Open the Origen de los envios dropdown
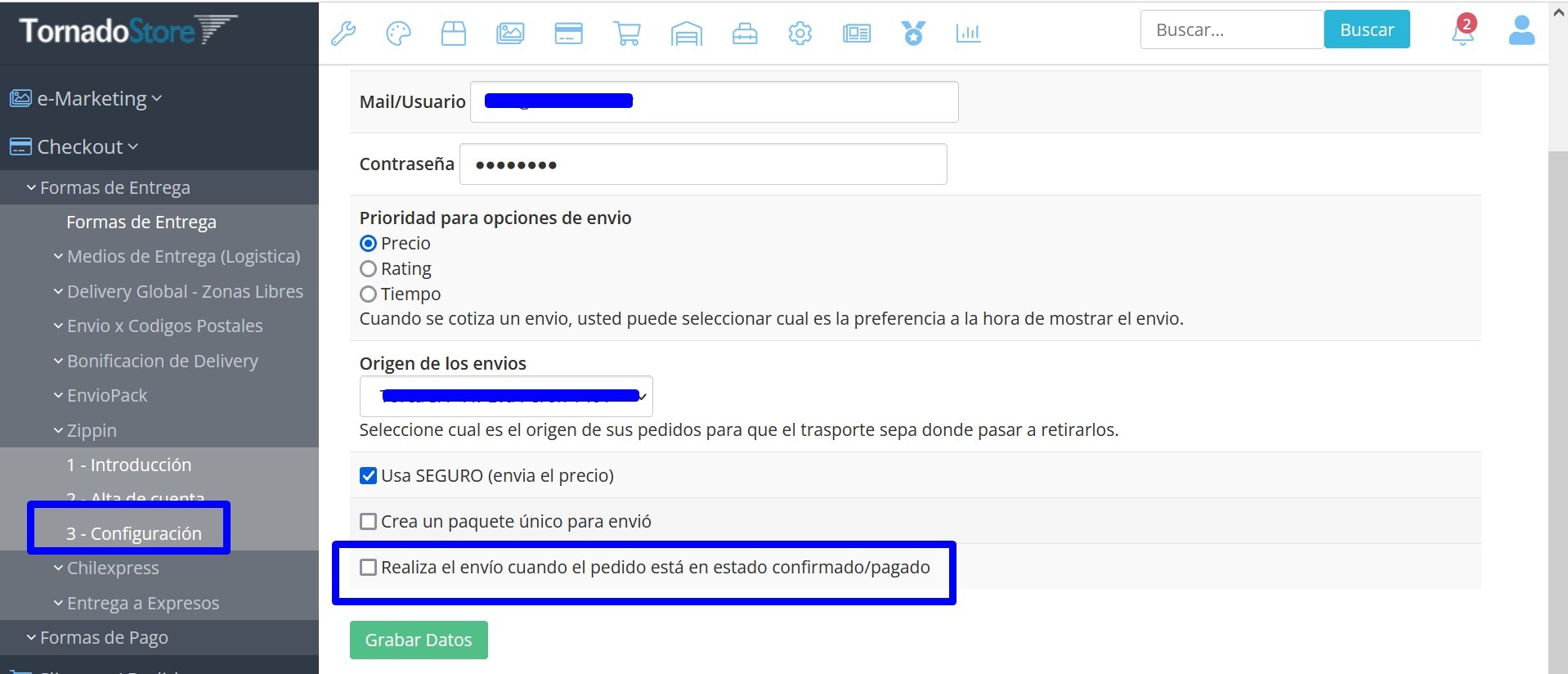The height and width of the screenshot is (674, 1568). tap(506, 396)
